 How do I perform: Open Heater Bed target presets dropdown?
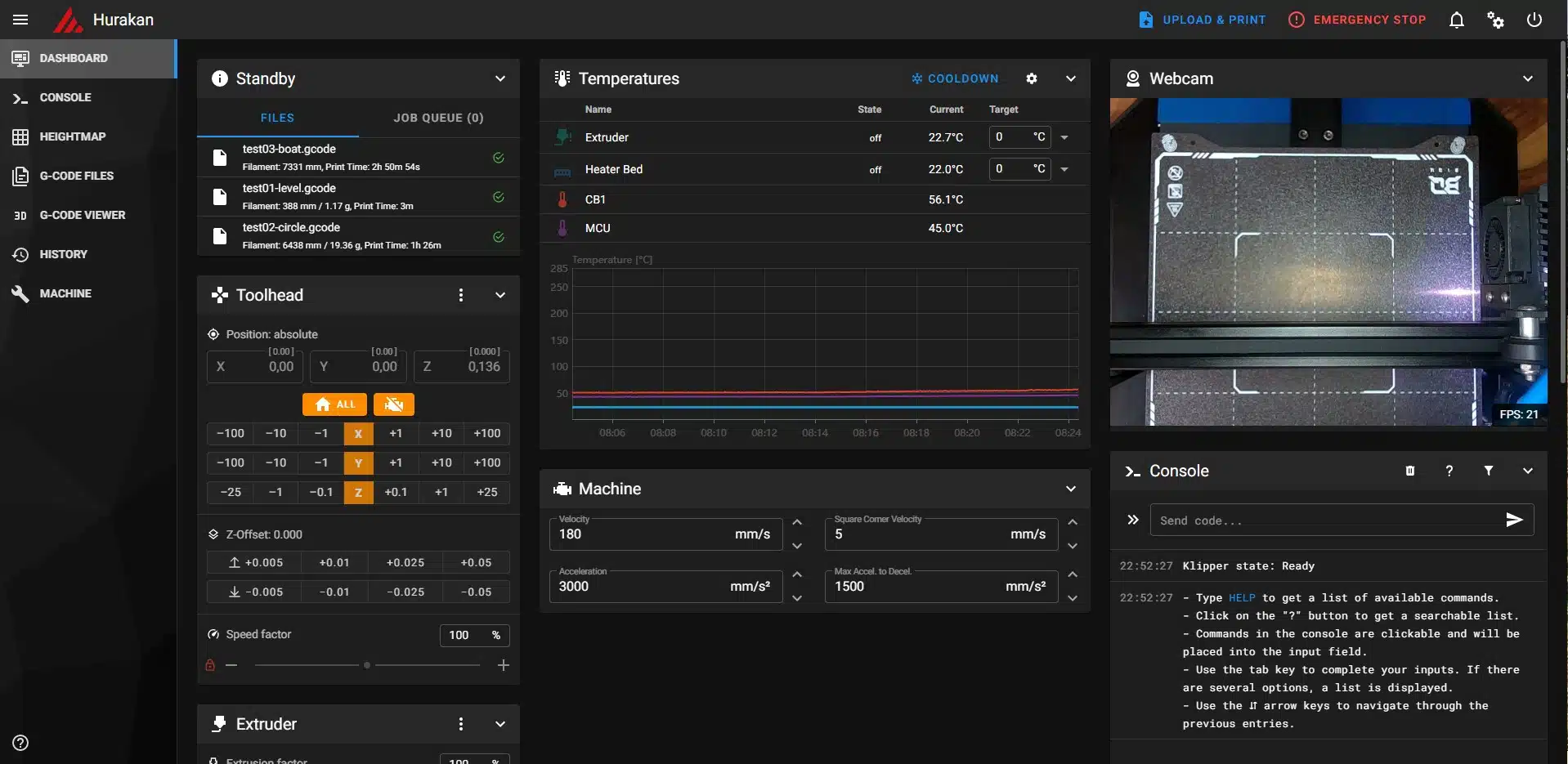pyautogui.click(x=1064, y=169)
